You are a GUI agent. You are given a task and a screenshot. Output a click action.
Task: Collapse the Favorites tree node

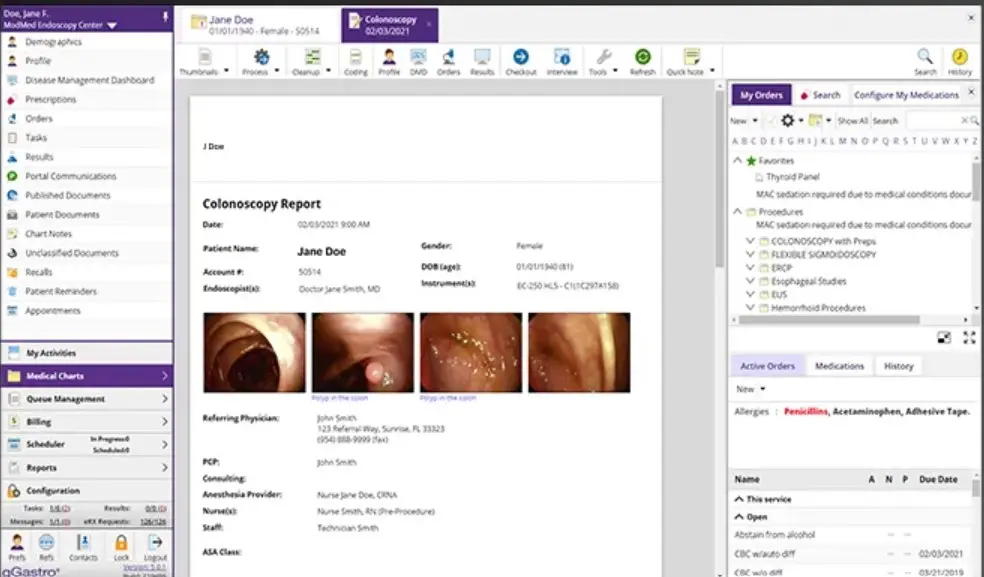click(738, 160)
